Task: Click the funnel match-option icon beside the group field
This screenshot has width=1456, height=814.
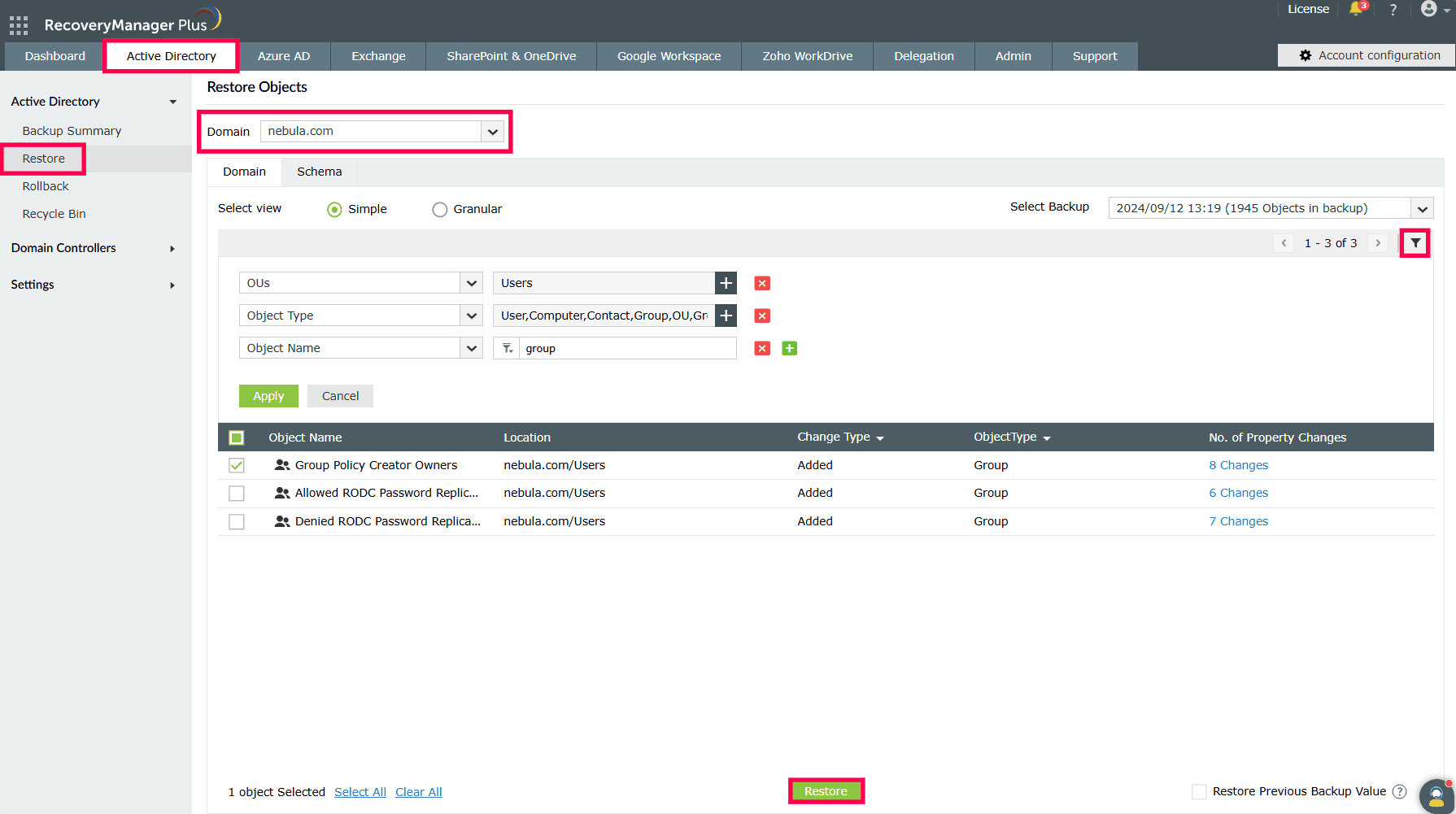Action: click(507, 348)
